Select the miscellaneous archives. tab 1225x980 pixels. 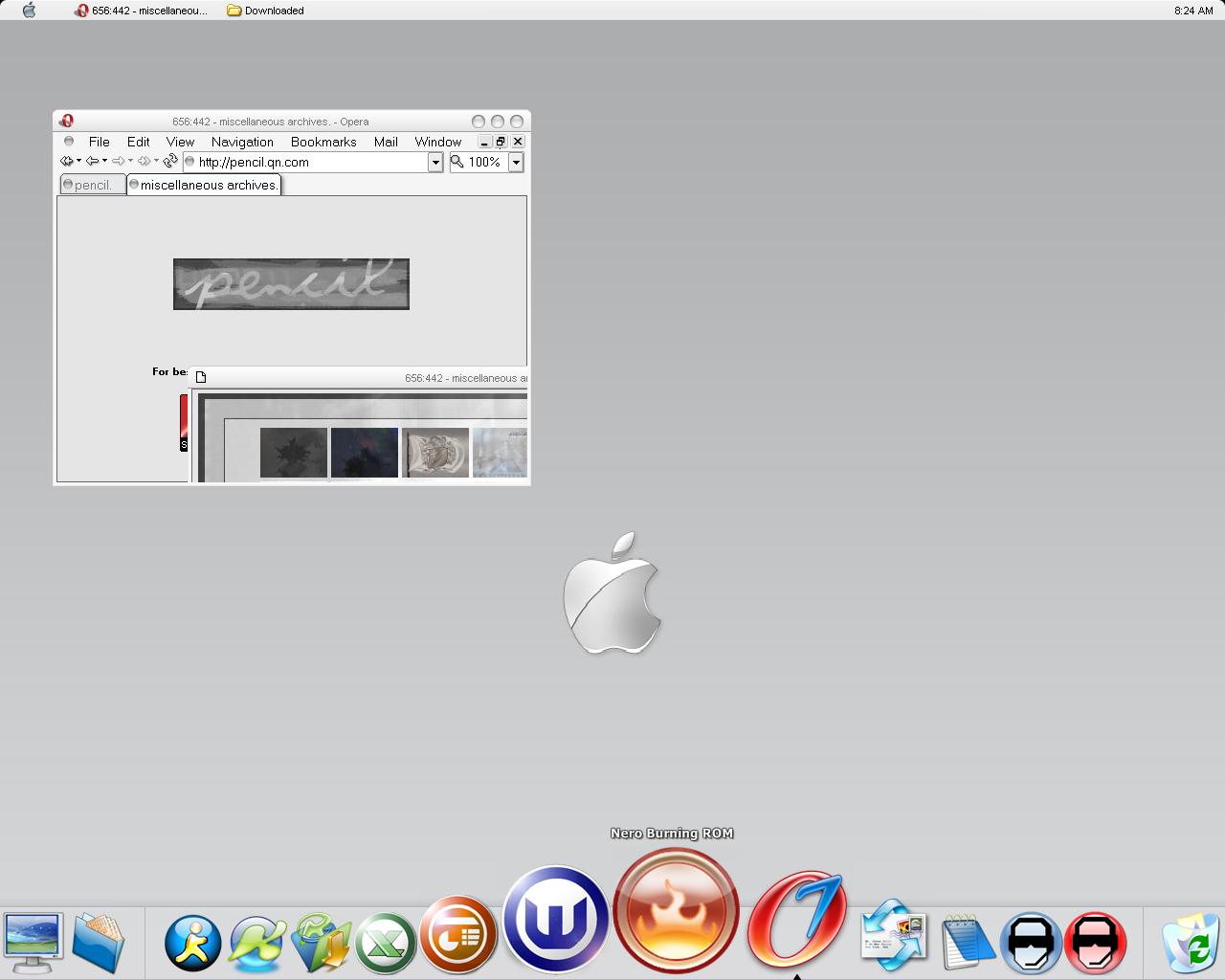click(204, 185)
